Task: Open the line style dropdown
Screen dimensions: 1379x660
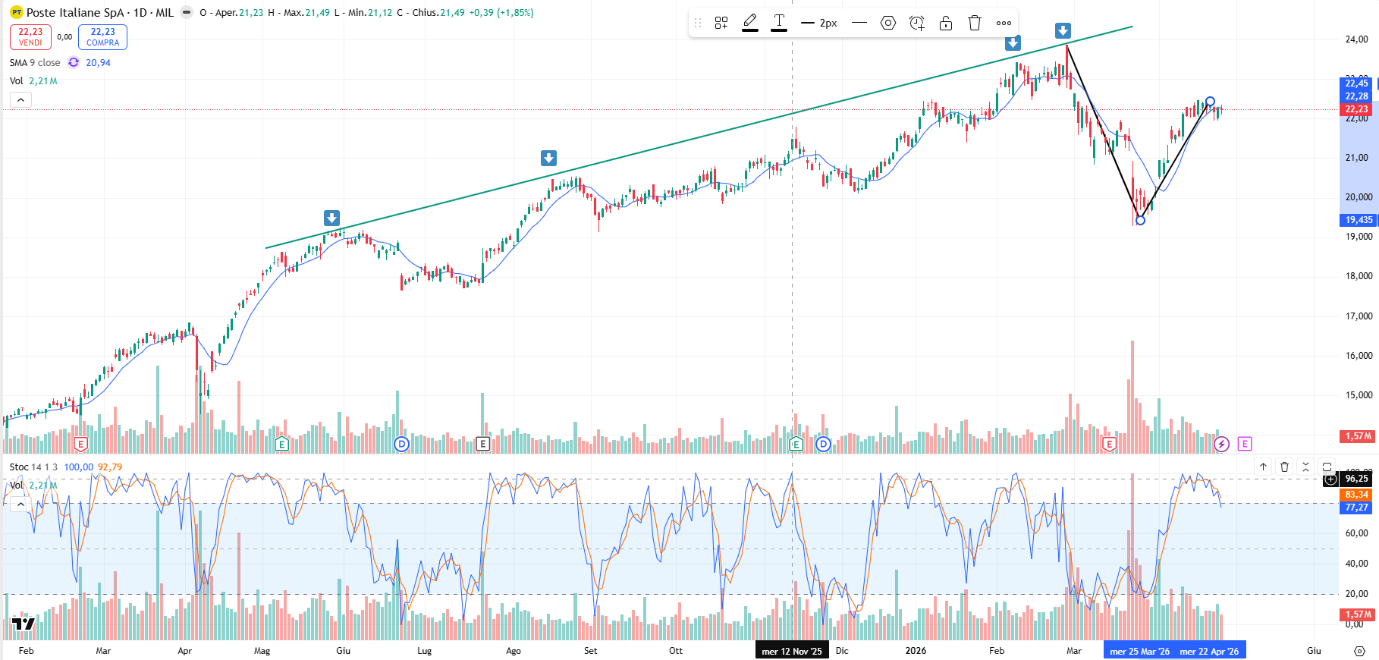Action: click(858, 23)
